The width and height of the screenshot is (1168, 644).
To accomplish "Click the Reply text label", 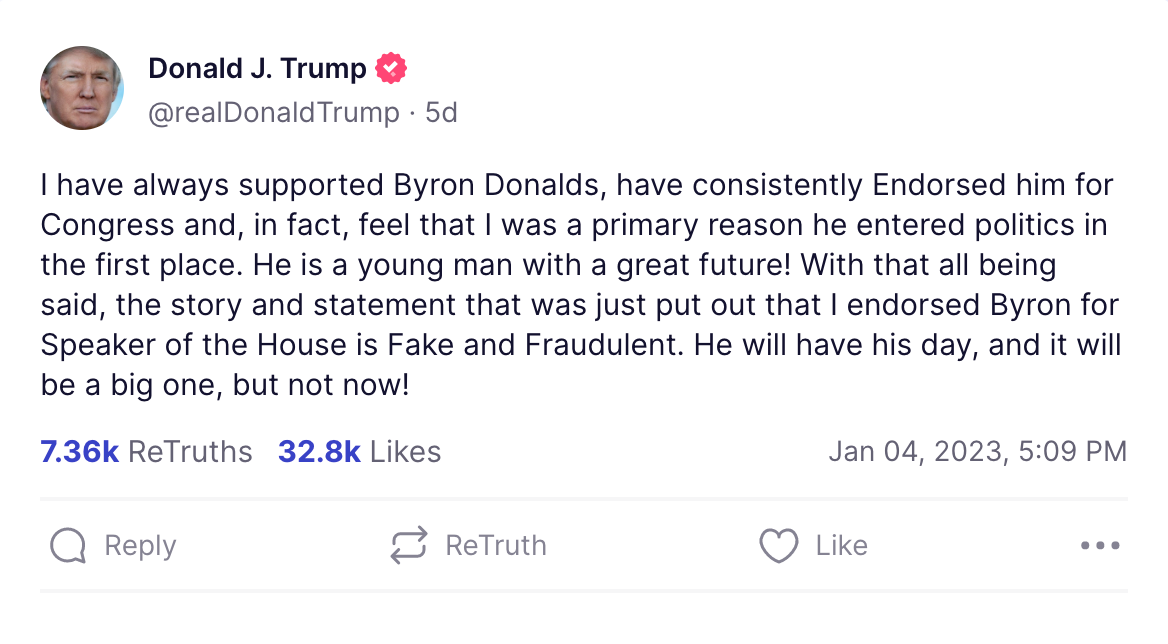I will point(140,546).
